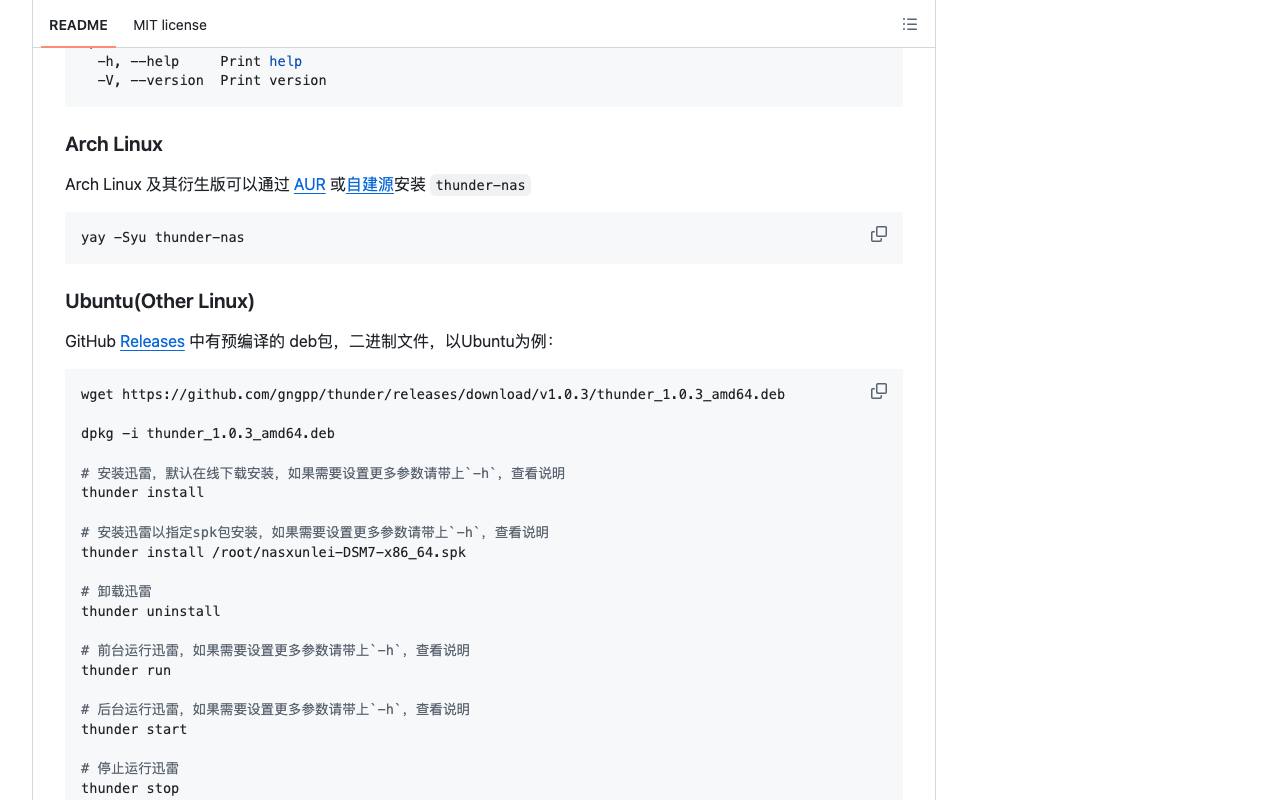The width and height of the screenshot is (1280, 800).
Task: Click the comment about 后台运行迅雷
Action: pyautogui.click(x=275, y=709)
